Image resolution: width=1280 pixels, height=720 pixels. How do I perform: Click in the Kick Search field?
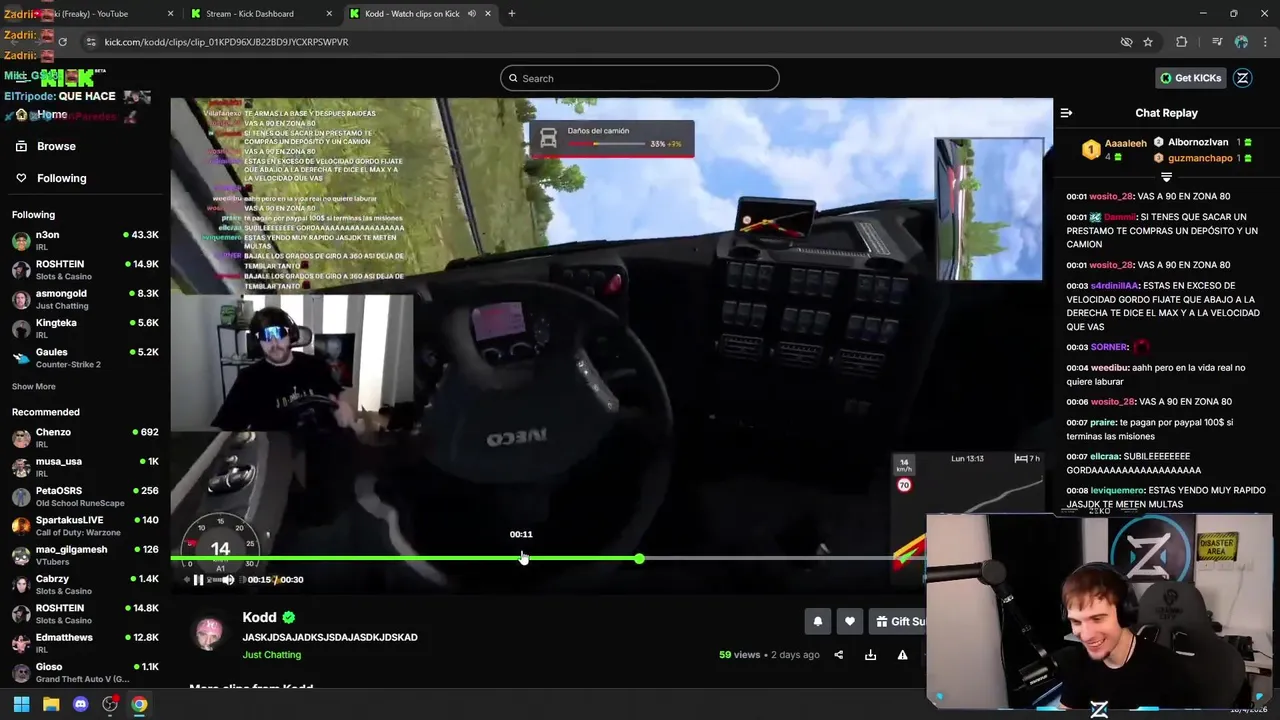640,78
